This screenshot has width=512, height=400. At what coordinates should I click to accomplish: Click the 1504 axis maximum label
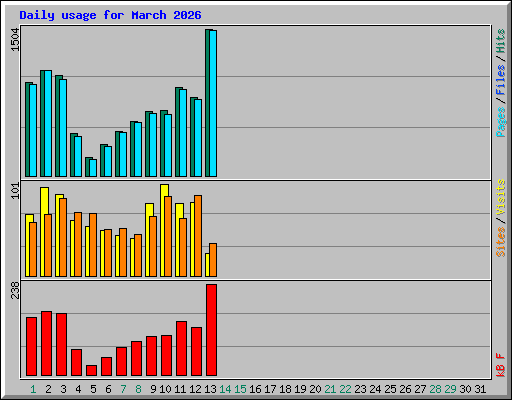pos(15,40)
